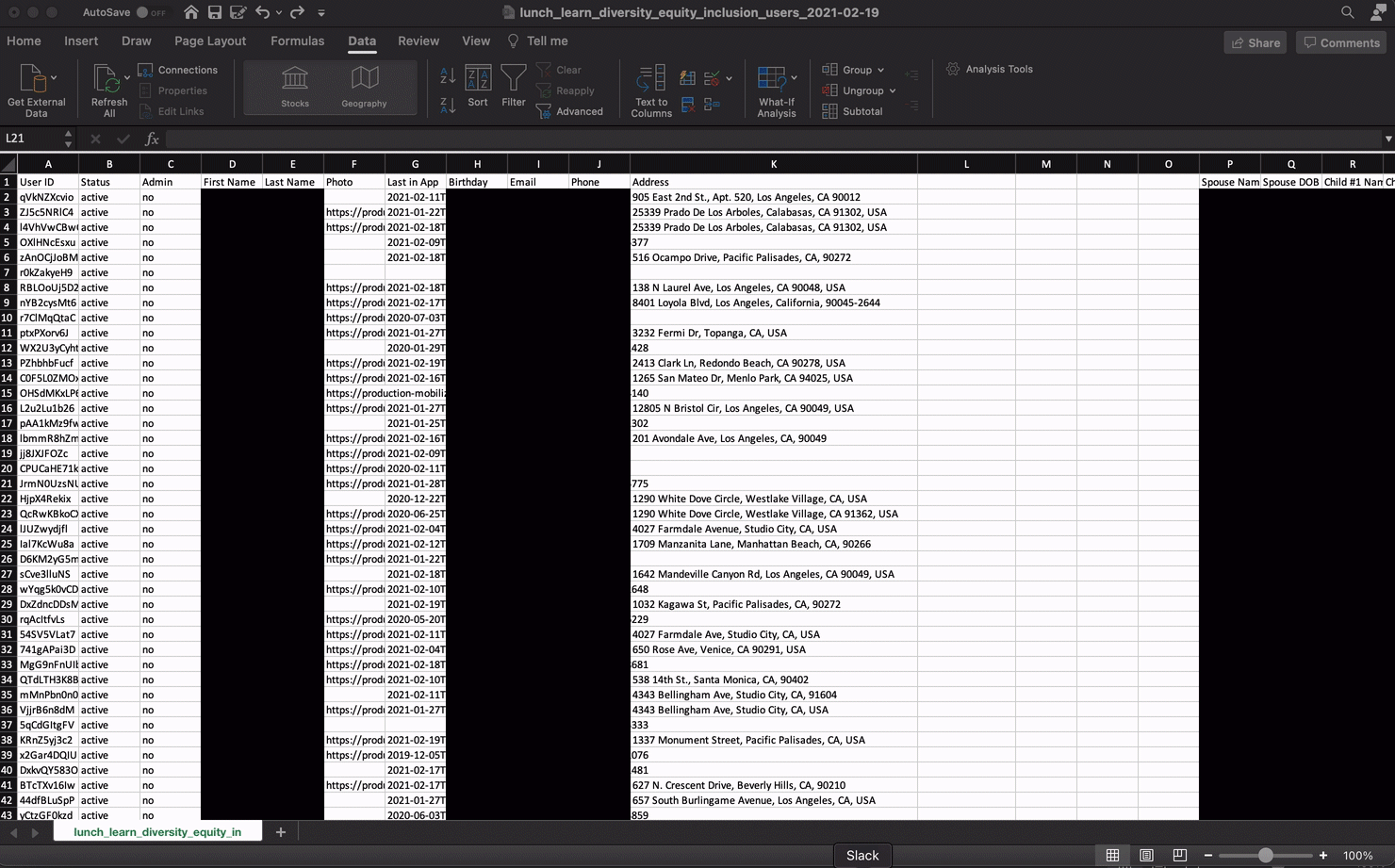Open Text to Columns wizard

point(651,91)
